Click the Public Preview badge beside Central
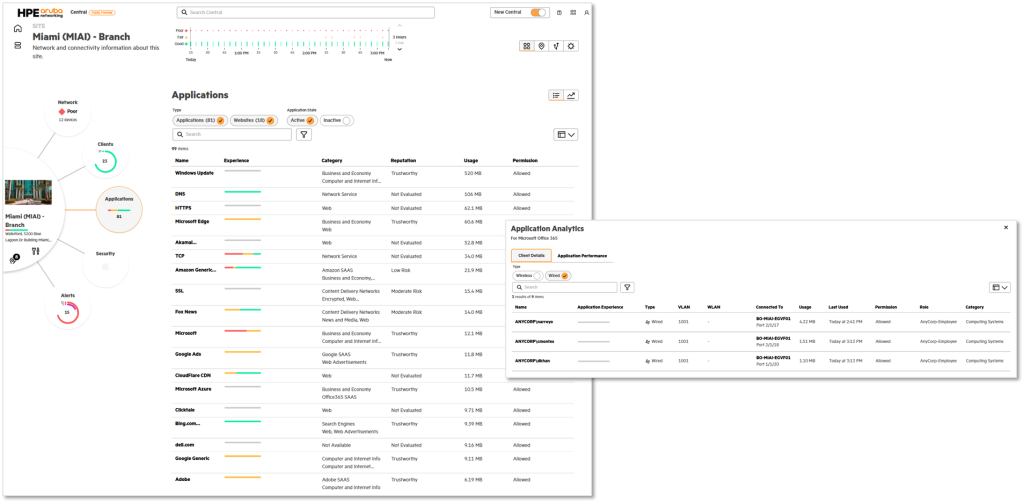The image size is (1024, 503). (101, 12)
